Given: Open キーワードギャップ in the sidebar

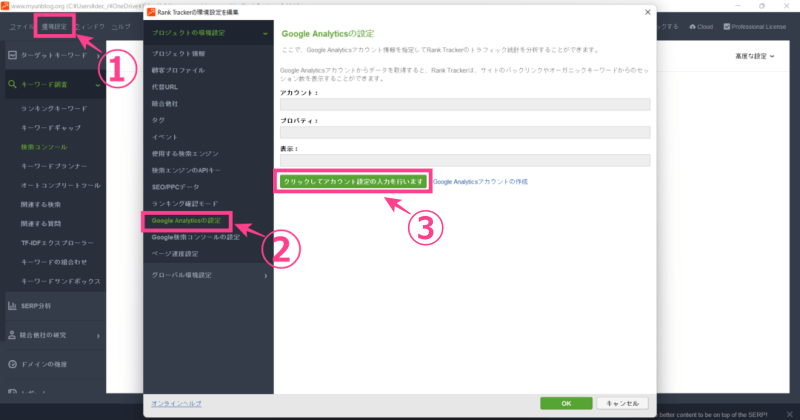Looking at the screenshot, I should point(51,128).
